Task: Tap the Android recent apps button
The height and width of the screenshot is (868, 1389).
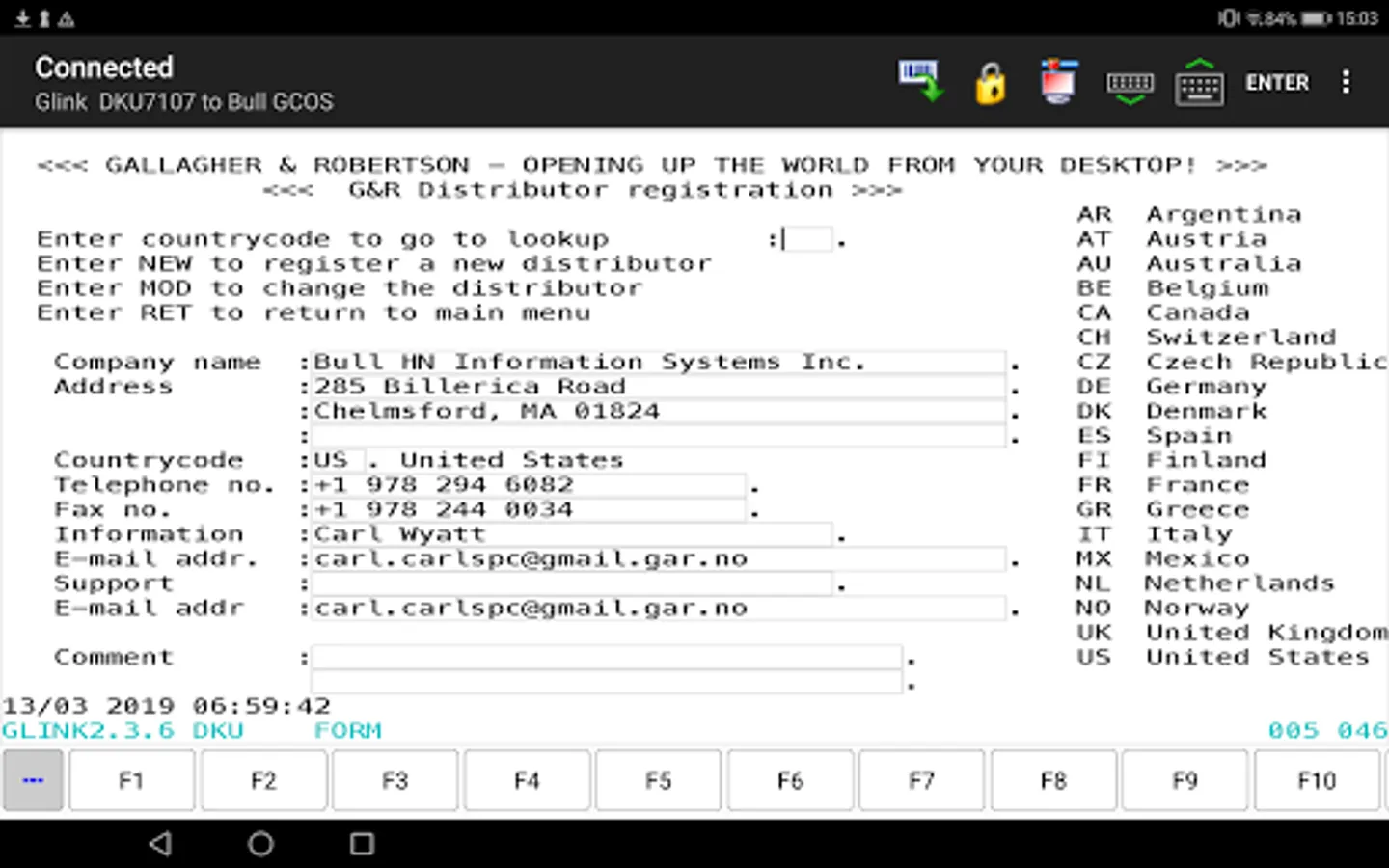Action: 362,844
